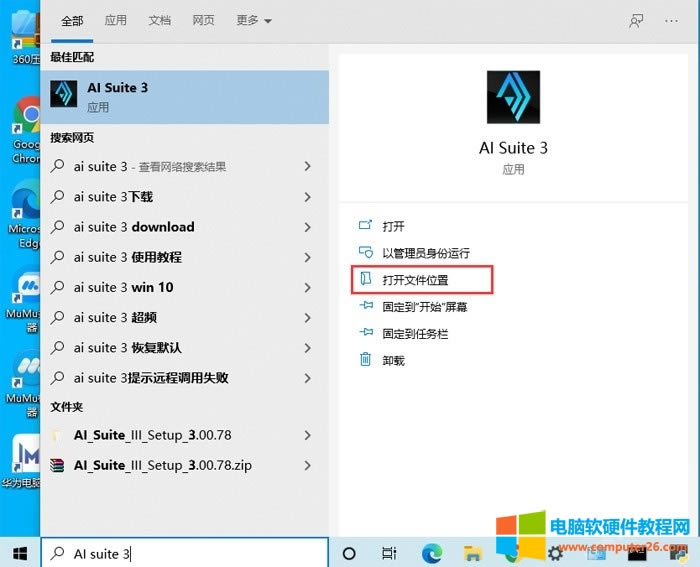The image size is (700, 567).
Task: Select suggestion ai suite 3 win 10
Action: pyautogui.click(x=185, y=288)
